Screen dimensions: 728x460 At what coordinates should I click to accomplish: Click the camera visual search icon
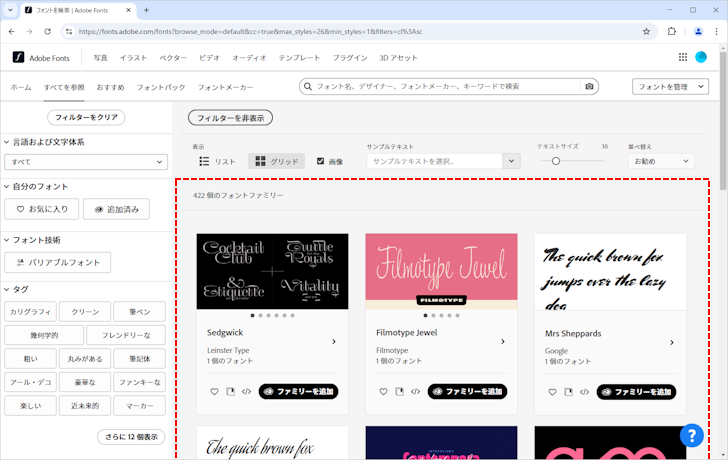pos(589,87)
